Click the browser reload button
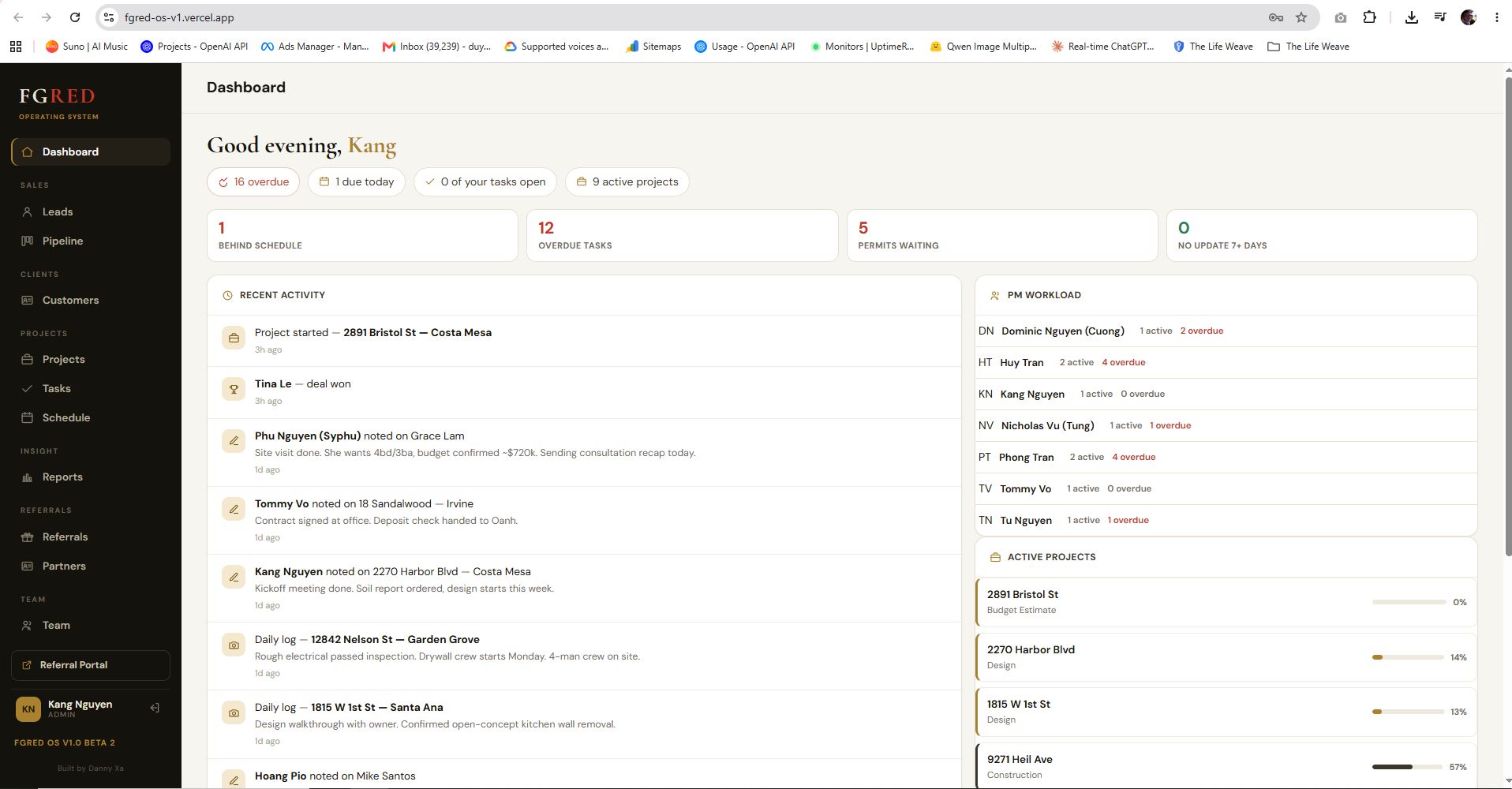The width and height of the screenshot is (1512, 789). click(74, 17)
